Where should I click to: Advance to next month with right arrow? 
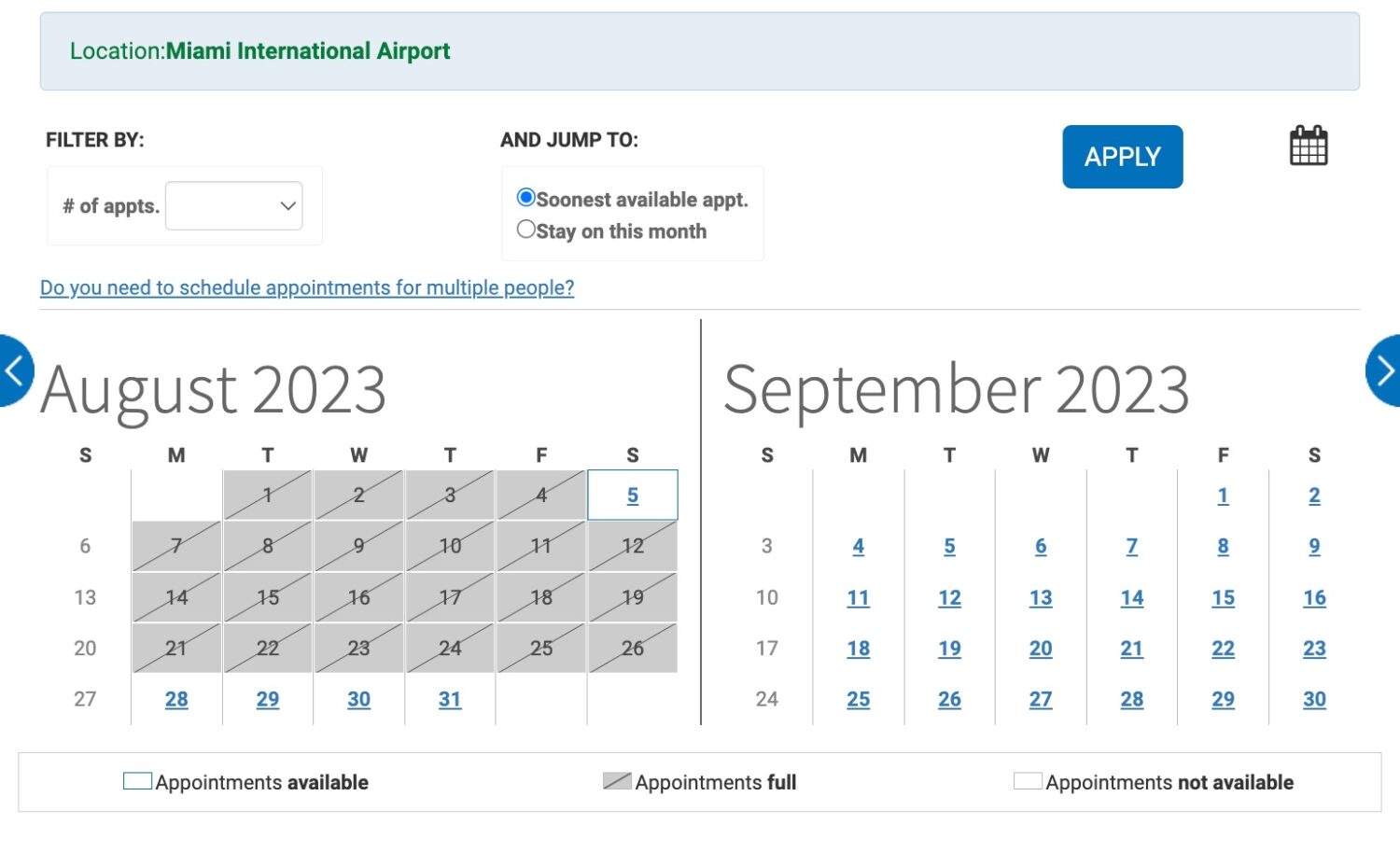point(1385,370)
